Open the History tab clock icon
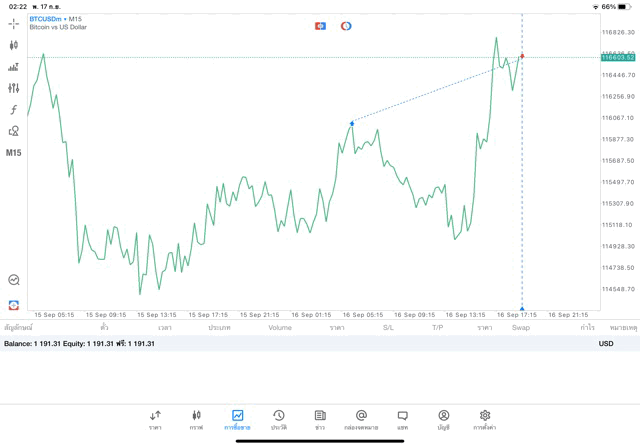This screenshot has height=447, width=640. point(279,419)
